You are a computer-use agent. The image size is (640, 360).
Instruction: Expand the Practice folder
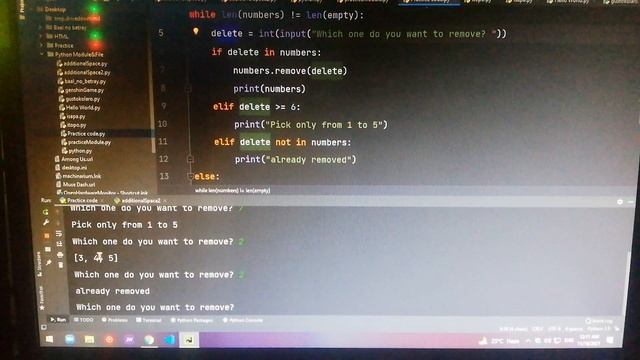pyautogui.click(x=41, y=45)
